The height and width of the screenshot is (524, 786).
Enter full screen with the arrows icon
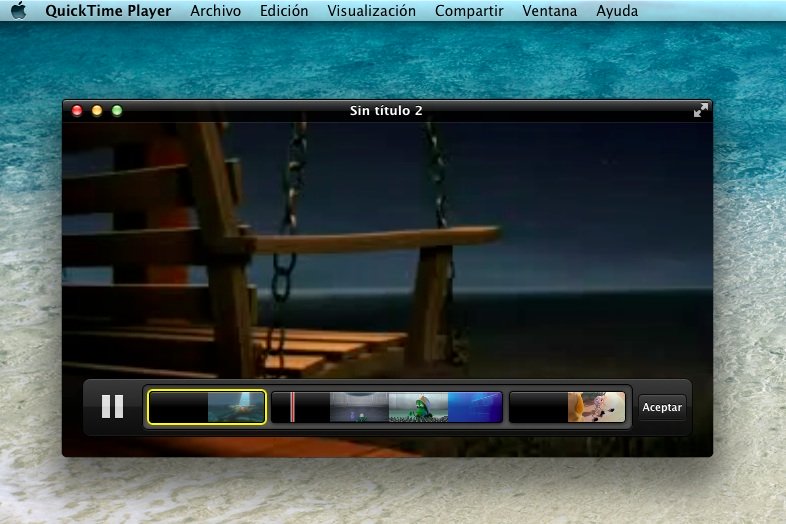coord(701,111)
